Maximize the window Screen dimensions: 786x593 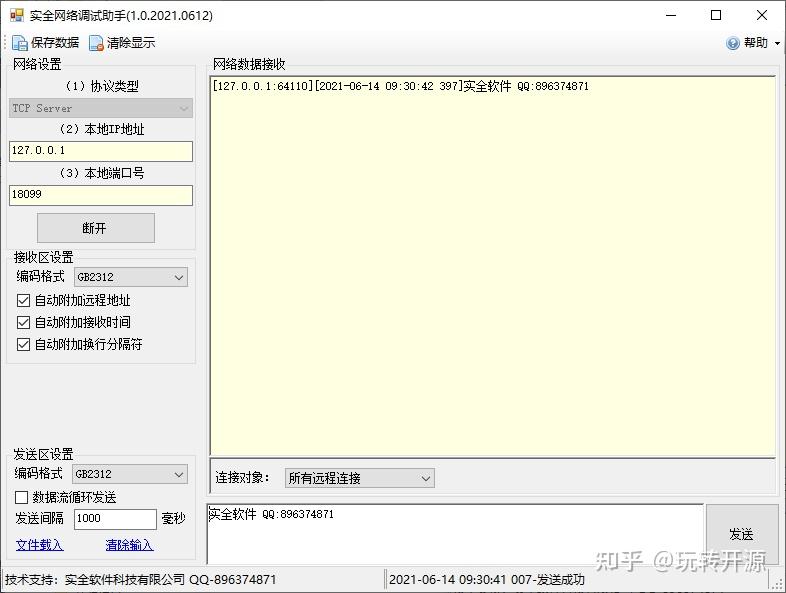click(x=716, y=16)
